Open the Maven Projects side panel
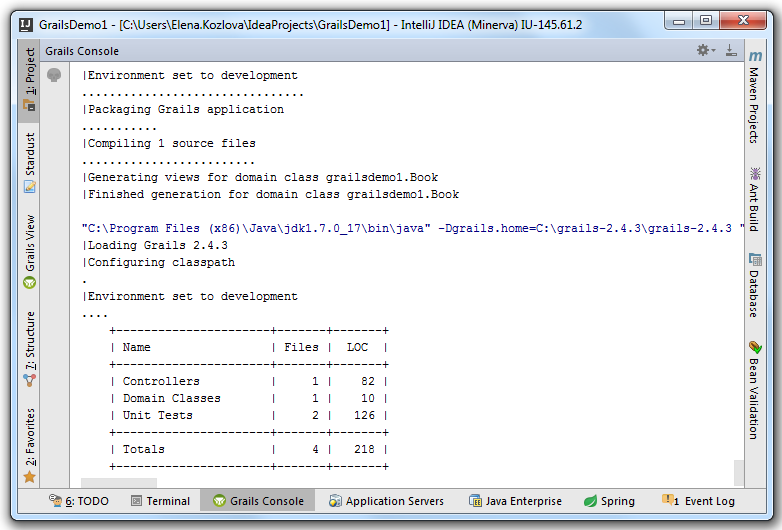This screenshot has width=782, height=530. (x=755, y=97)
